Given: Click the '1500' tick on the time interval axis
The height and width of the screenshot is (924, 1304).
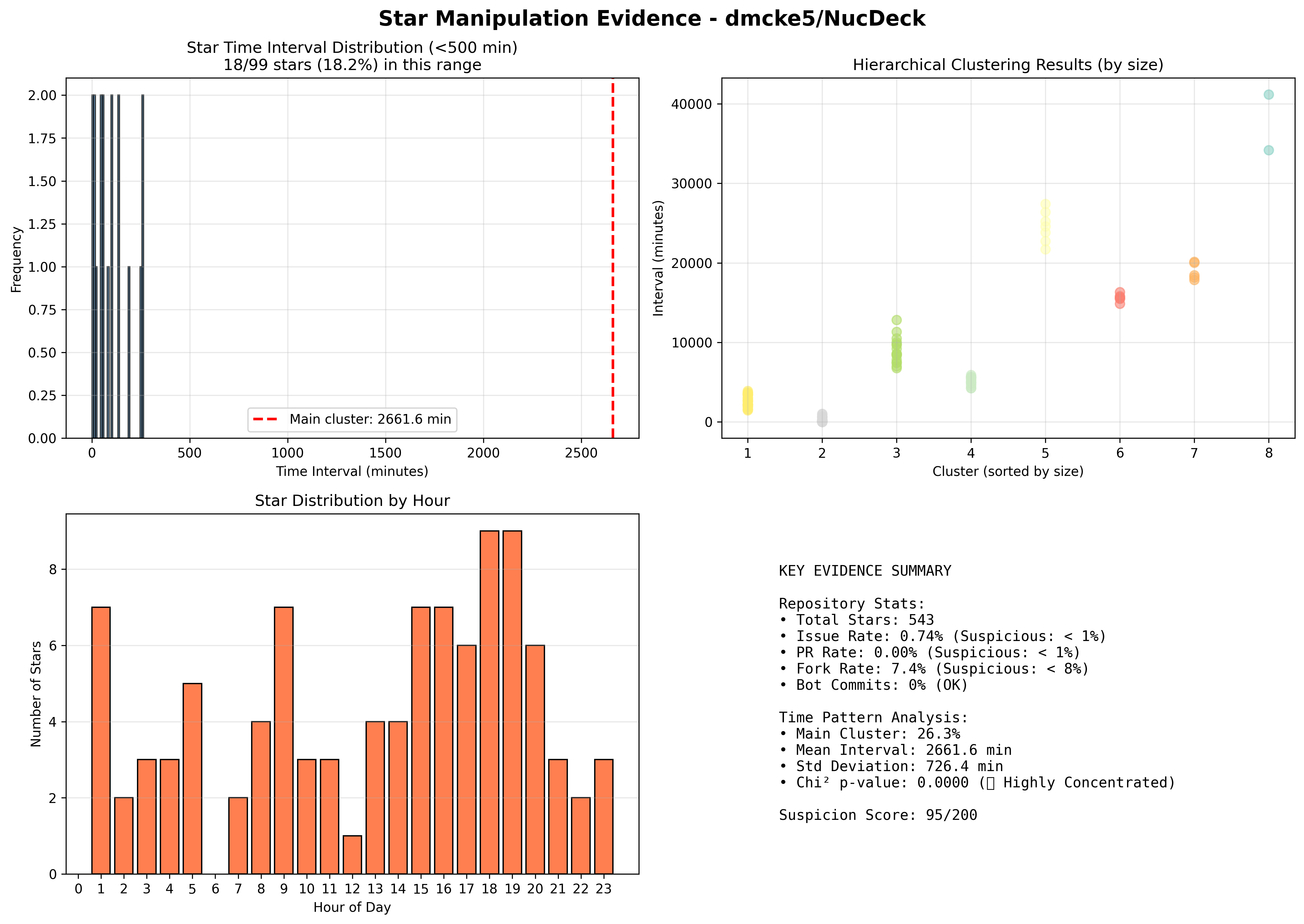Looking at the screenshot, I should (385, 453).
